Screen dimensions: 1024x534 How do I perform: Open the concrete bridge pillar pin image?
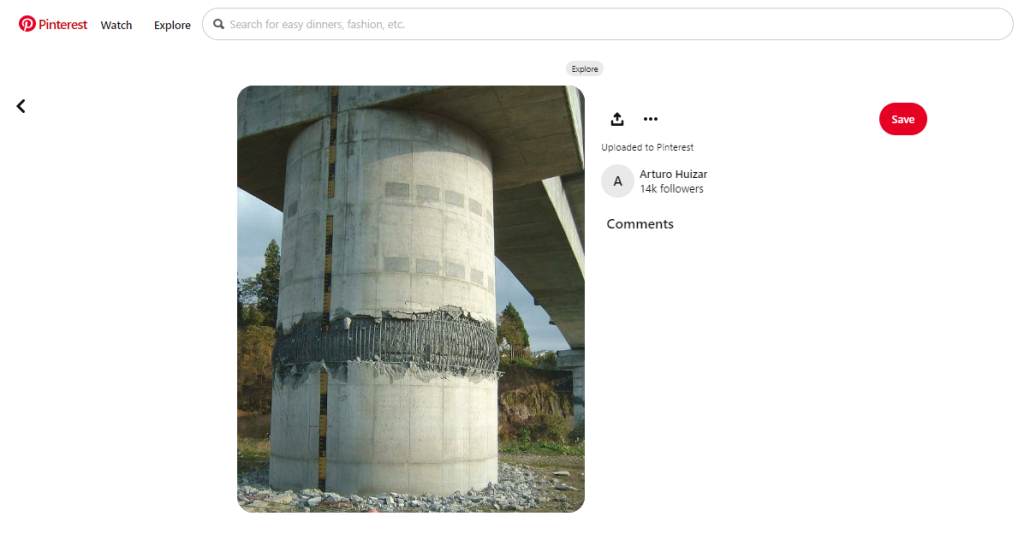pos(411,299)
